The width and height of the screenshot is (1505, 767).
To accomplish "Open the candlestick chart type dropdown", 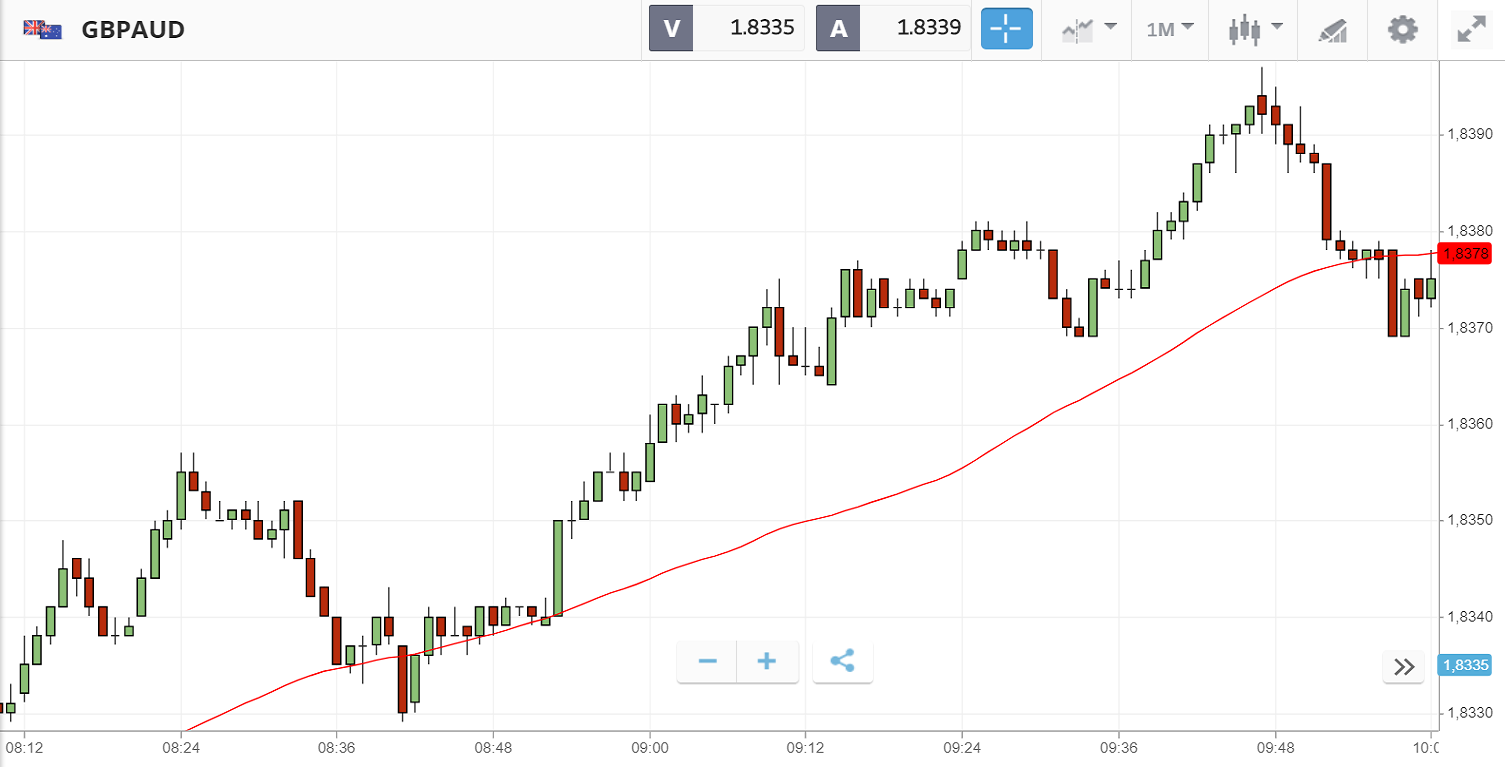I will click(x=1254, y=29).
